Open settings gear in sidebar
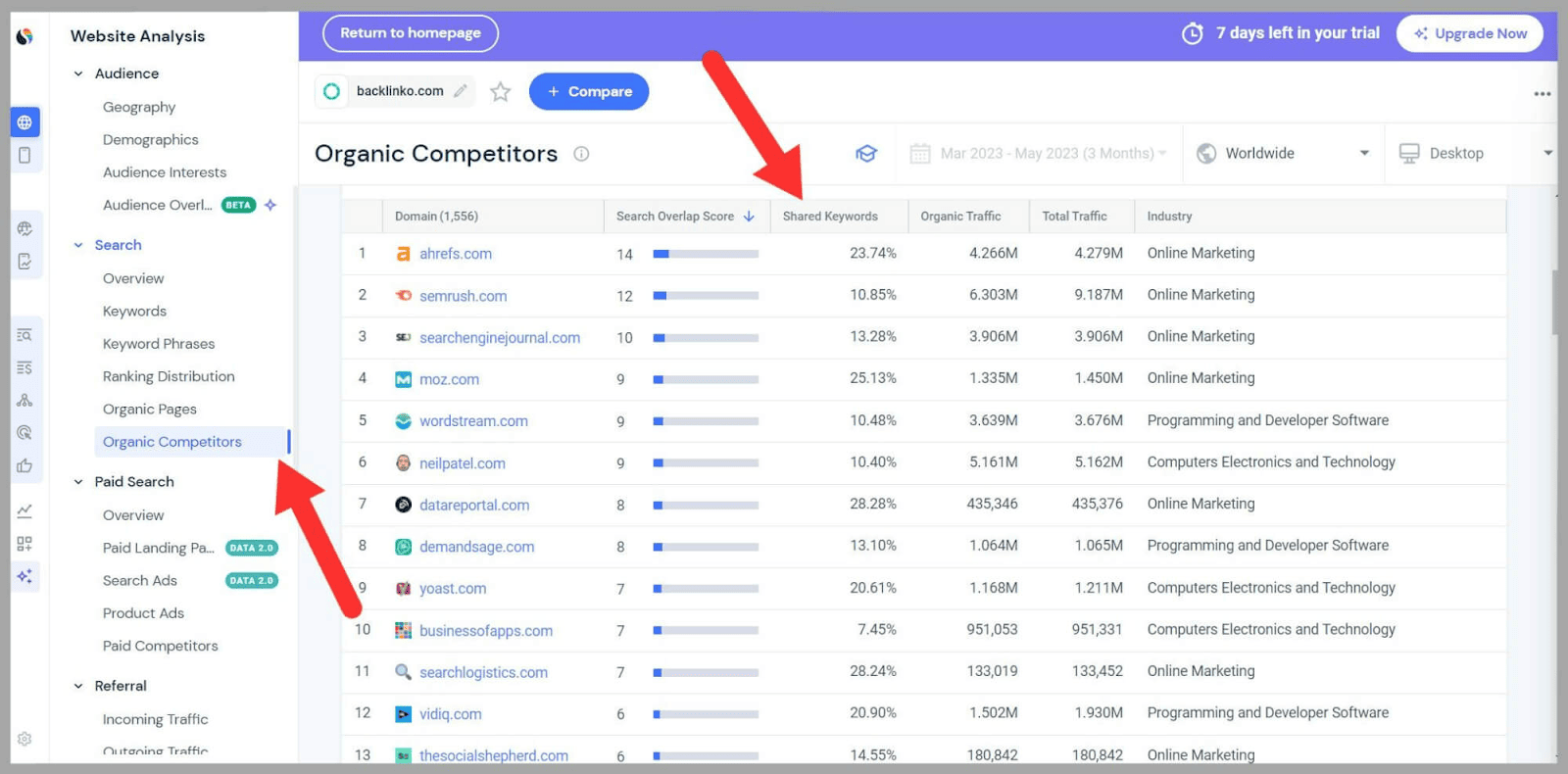This screenshot has width=1568, height=774. tap(24, 739)
